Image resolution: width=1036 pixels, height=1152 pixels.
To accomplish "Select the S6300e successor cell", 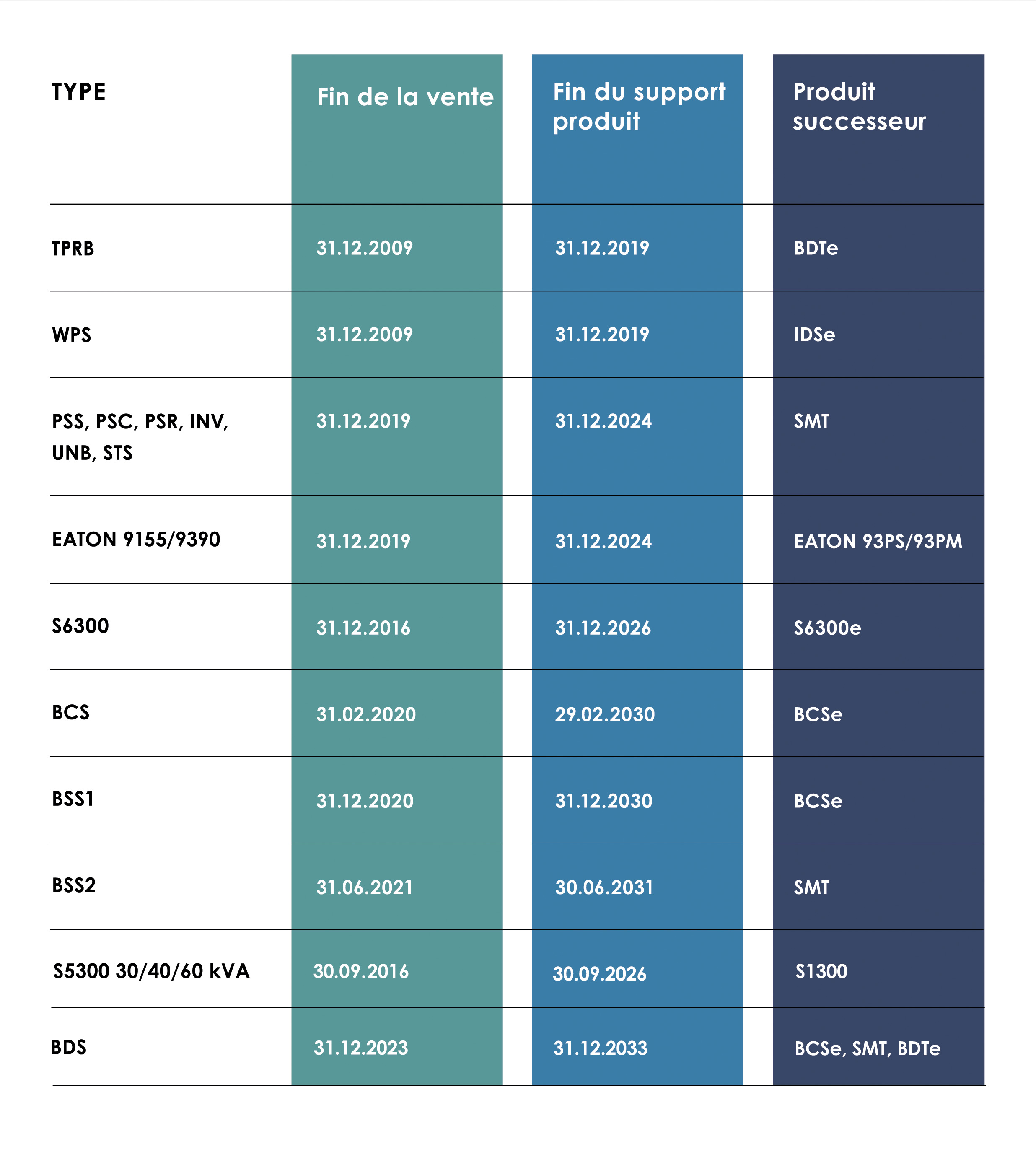I will tap(827, 628).
